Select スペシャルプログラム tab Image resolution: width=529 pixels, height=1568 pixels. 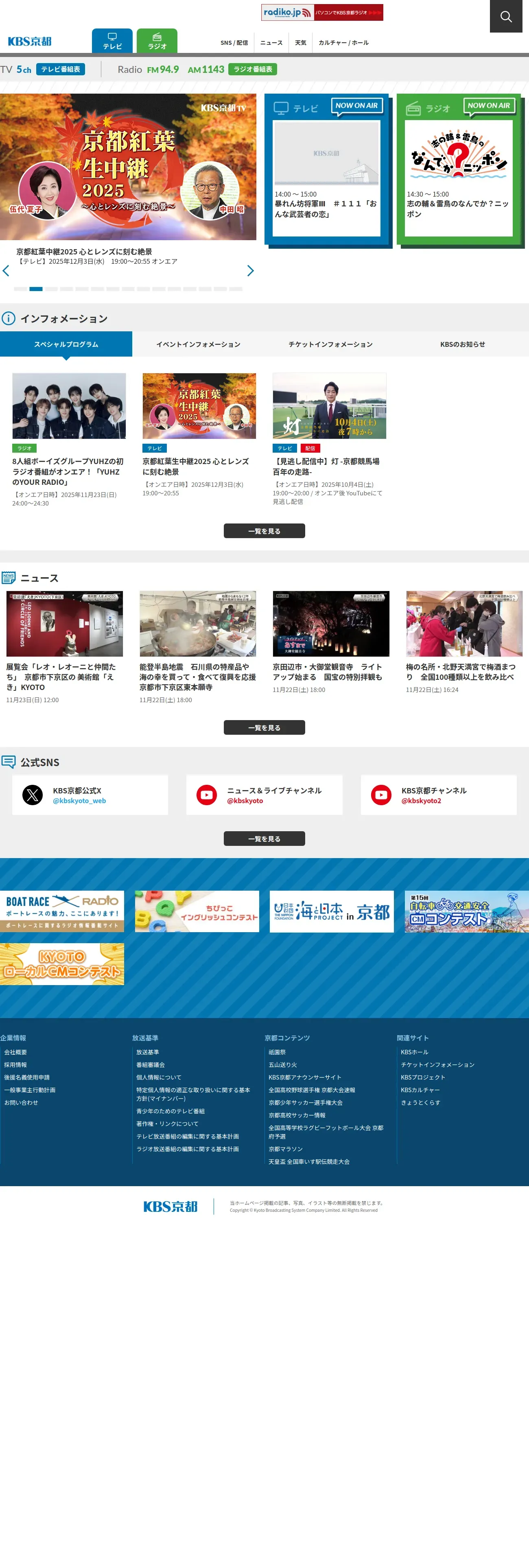click(66, 344)
